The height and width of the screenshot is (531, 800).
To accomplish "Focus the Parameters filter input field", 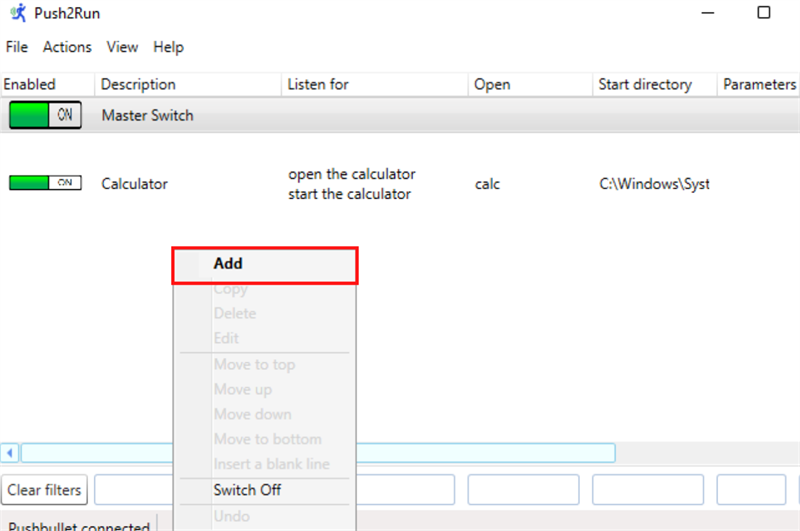I will click(x=751, y=490).
